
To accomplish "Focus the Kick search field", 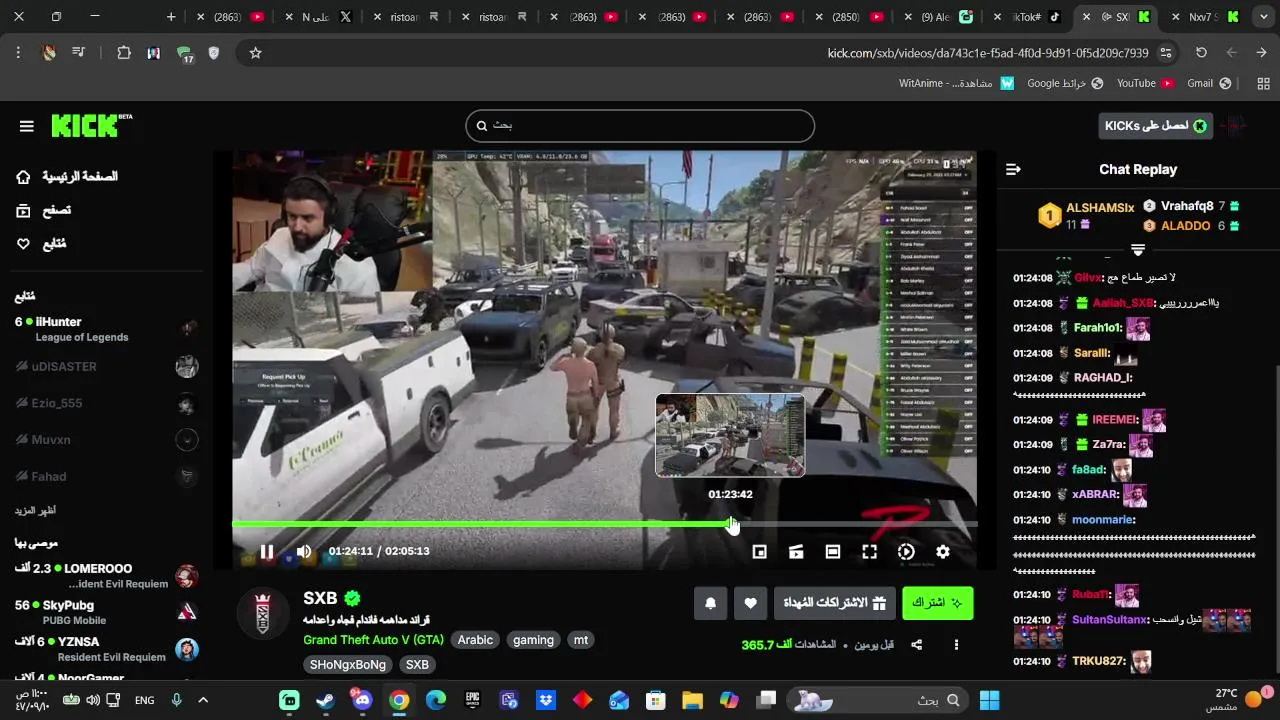I will [640, 126].
